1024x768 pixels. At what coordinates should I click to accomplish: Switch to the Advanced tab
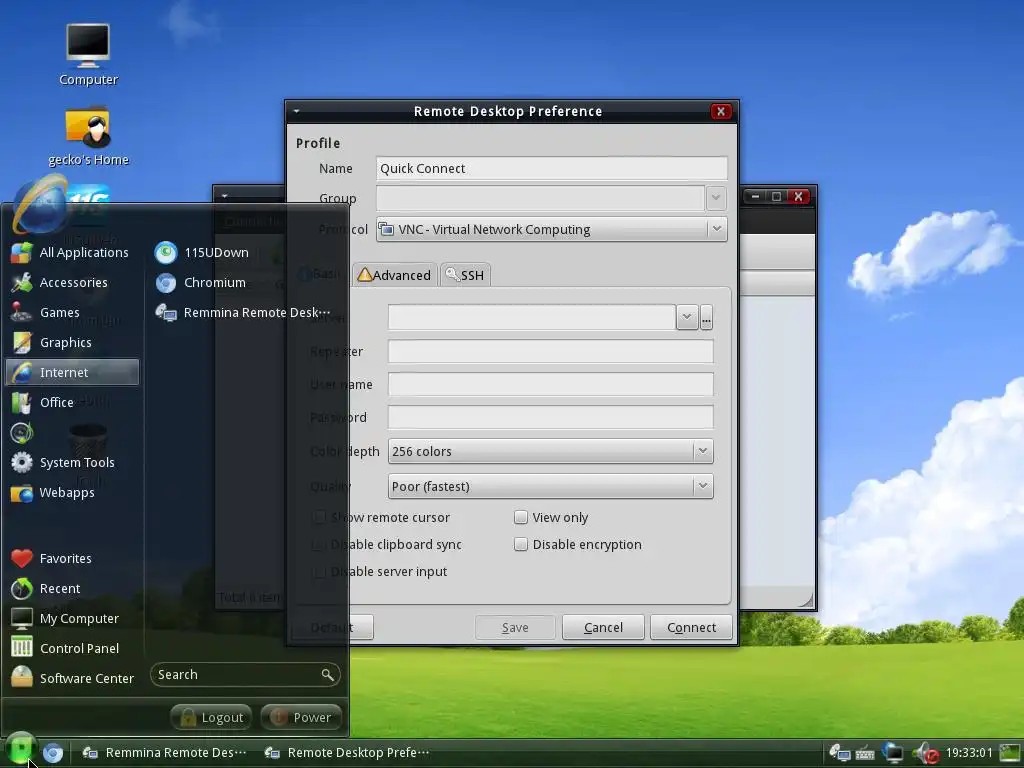point(395,275)
